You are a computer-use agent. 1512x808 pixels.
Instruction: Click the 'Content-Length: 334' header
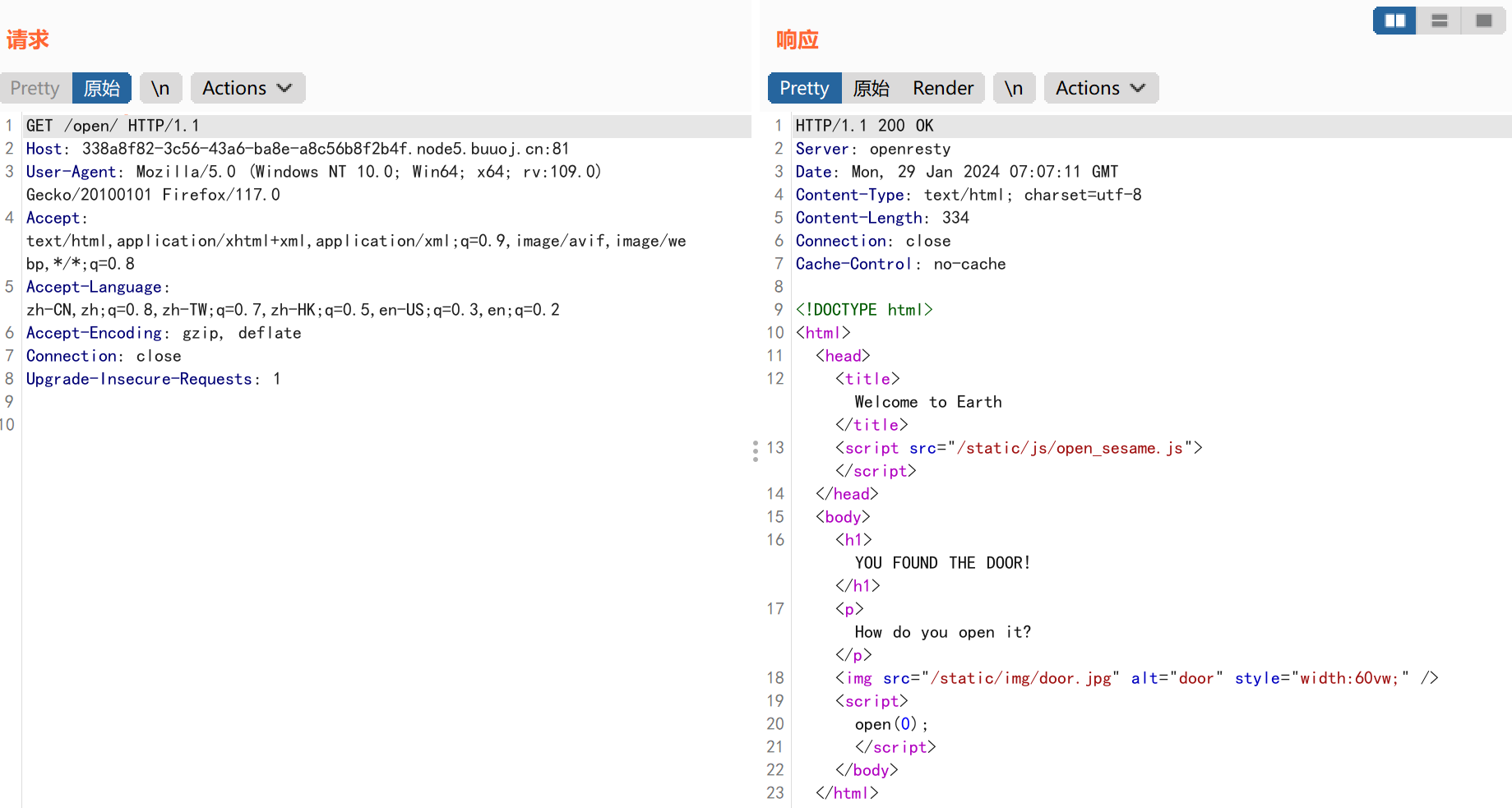coord(882,218)
